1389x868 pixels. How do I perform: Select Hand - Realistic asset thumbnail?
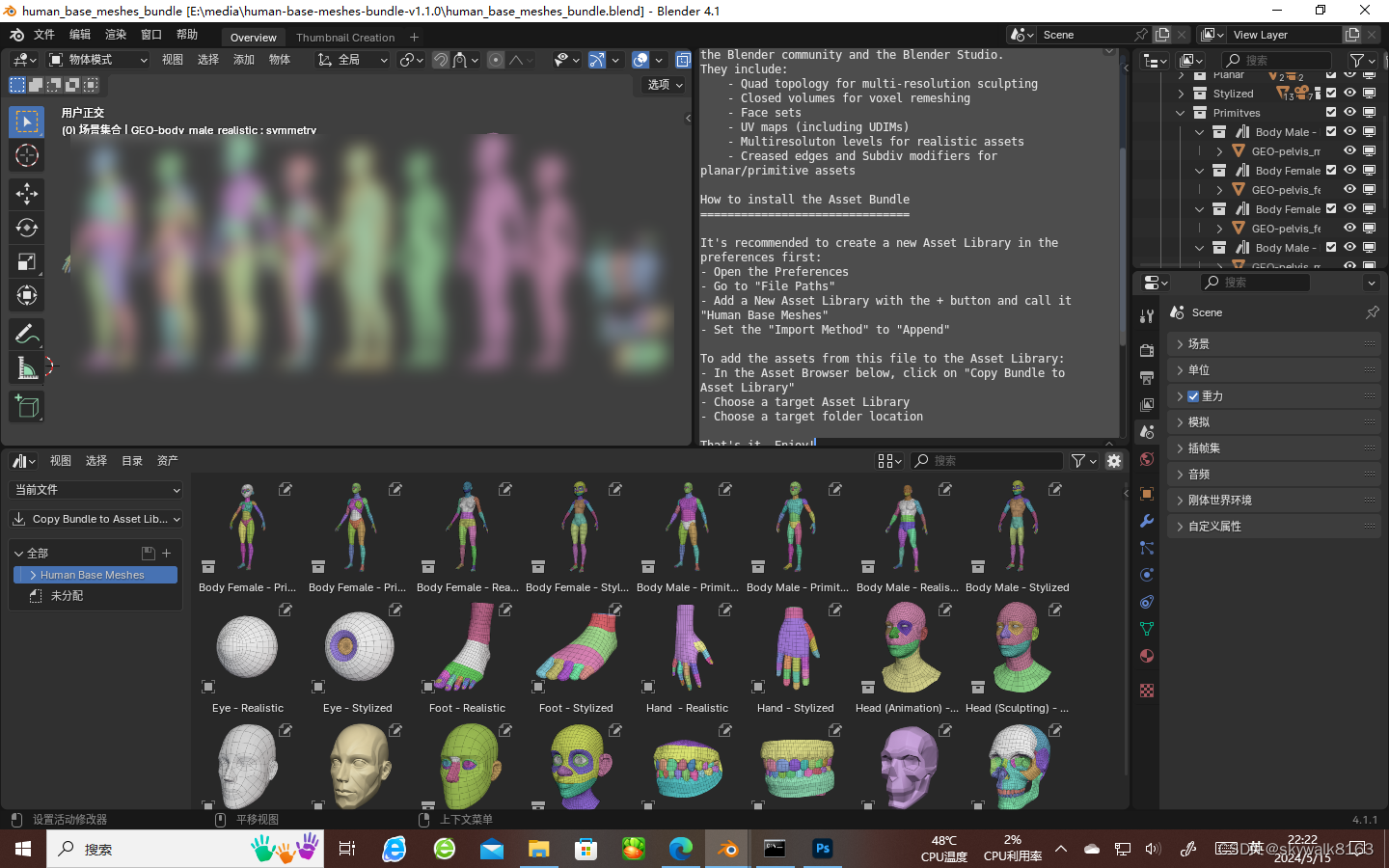(x=687, y=646)
